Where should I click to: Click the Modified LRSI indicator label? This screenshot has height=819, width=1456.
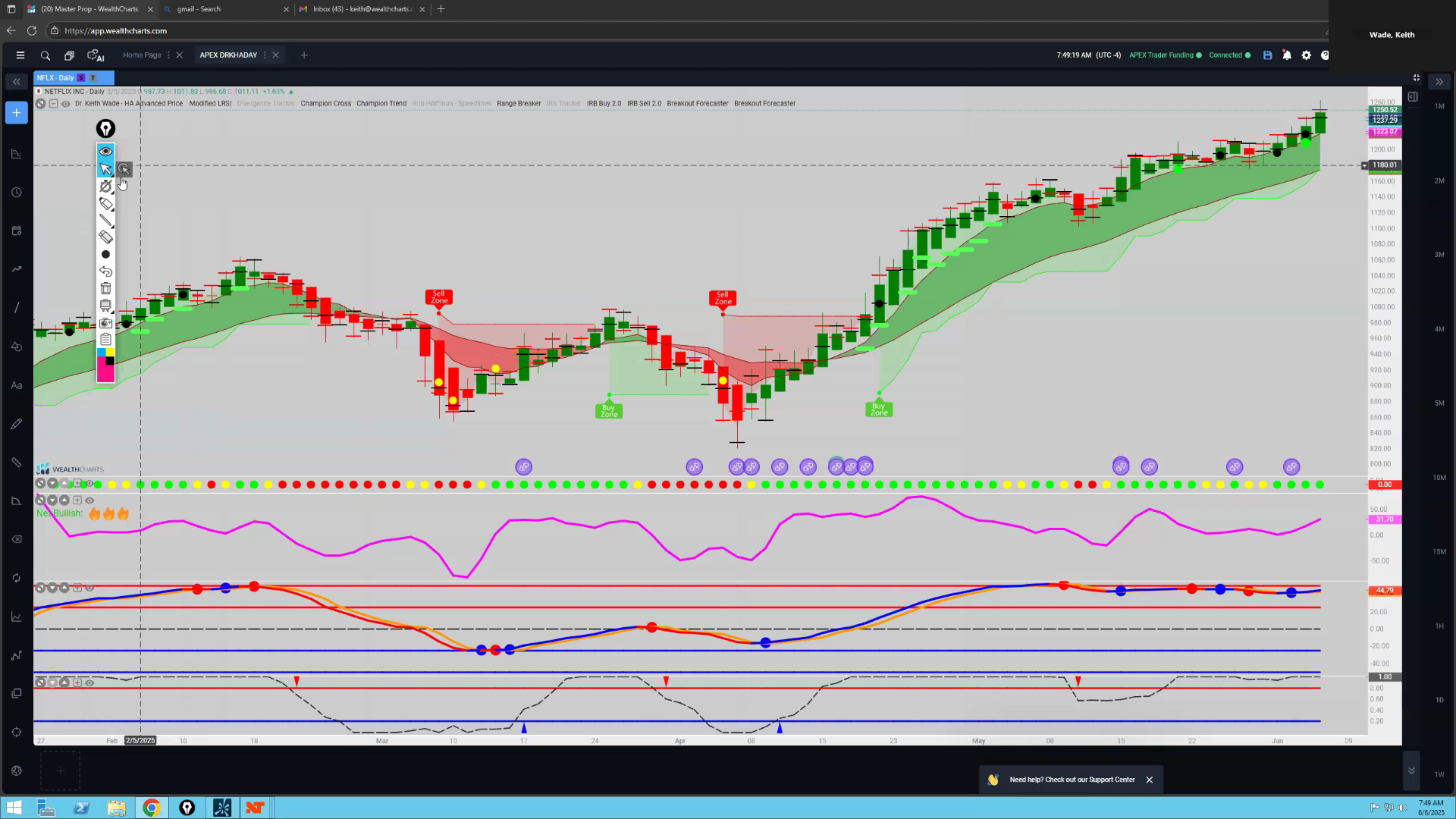tap(210, 104)
